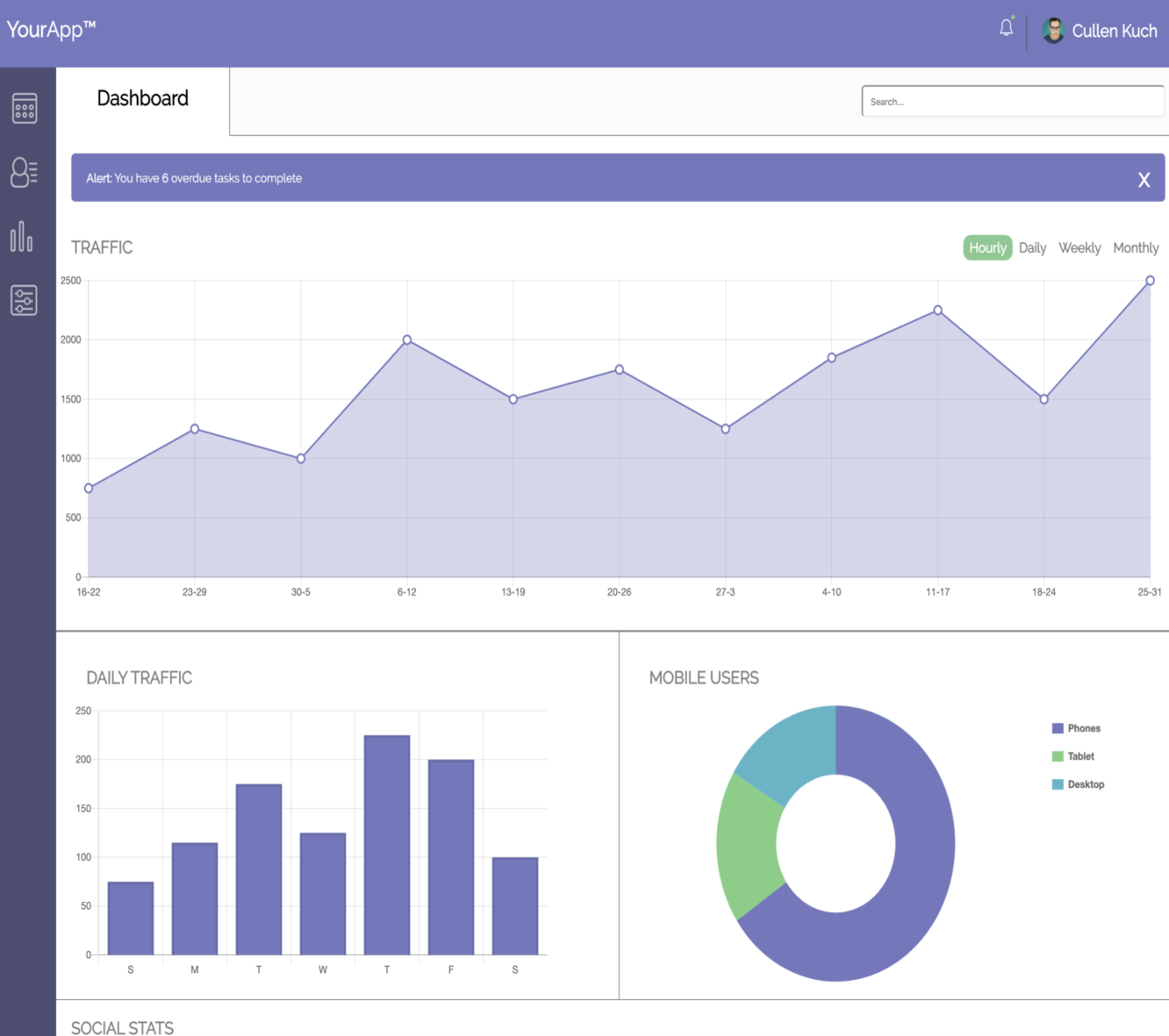
Task: Open the members list sidebar icon
Action: 24,172
